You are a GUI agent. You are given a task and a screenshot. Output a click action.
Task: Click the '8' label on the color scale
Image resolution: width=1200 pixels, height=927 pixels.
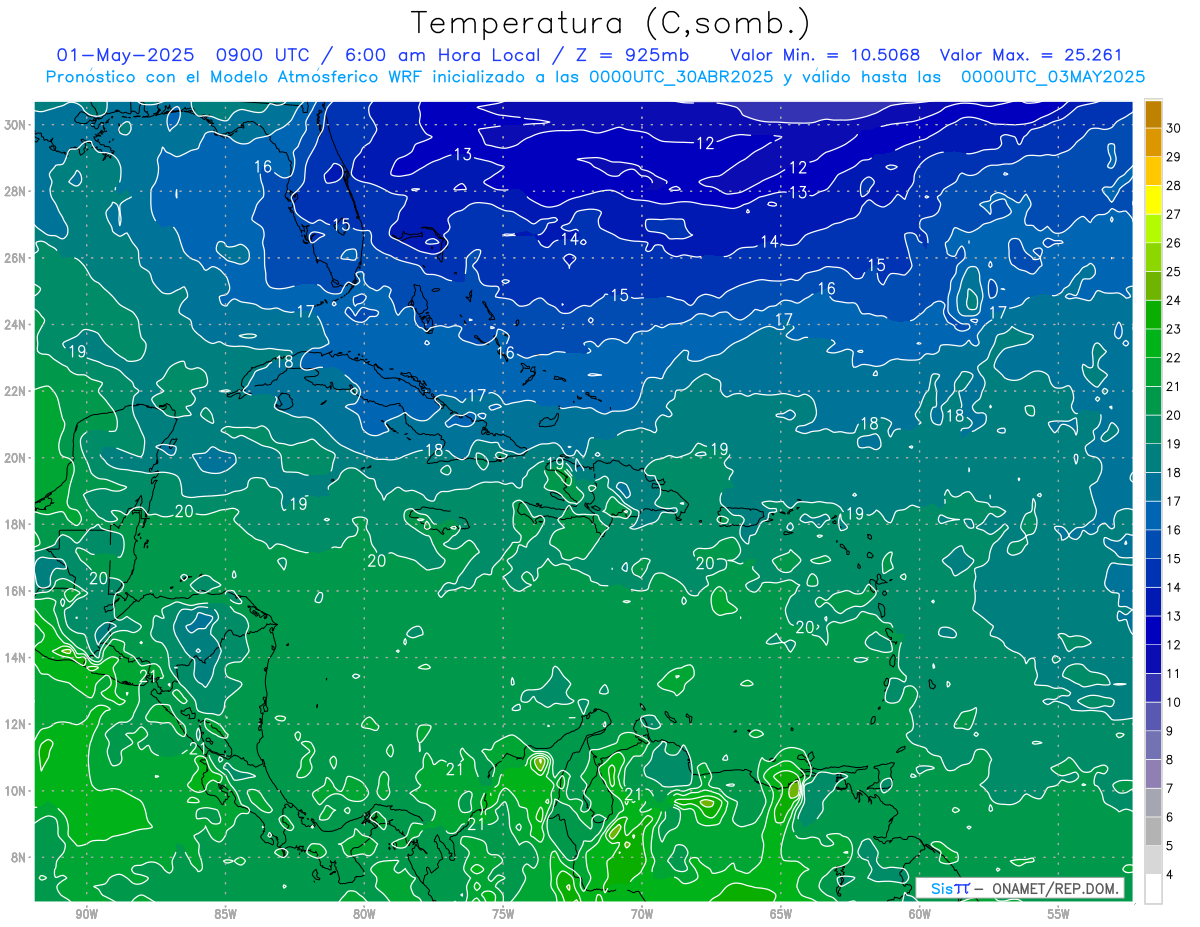1170,760
